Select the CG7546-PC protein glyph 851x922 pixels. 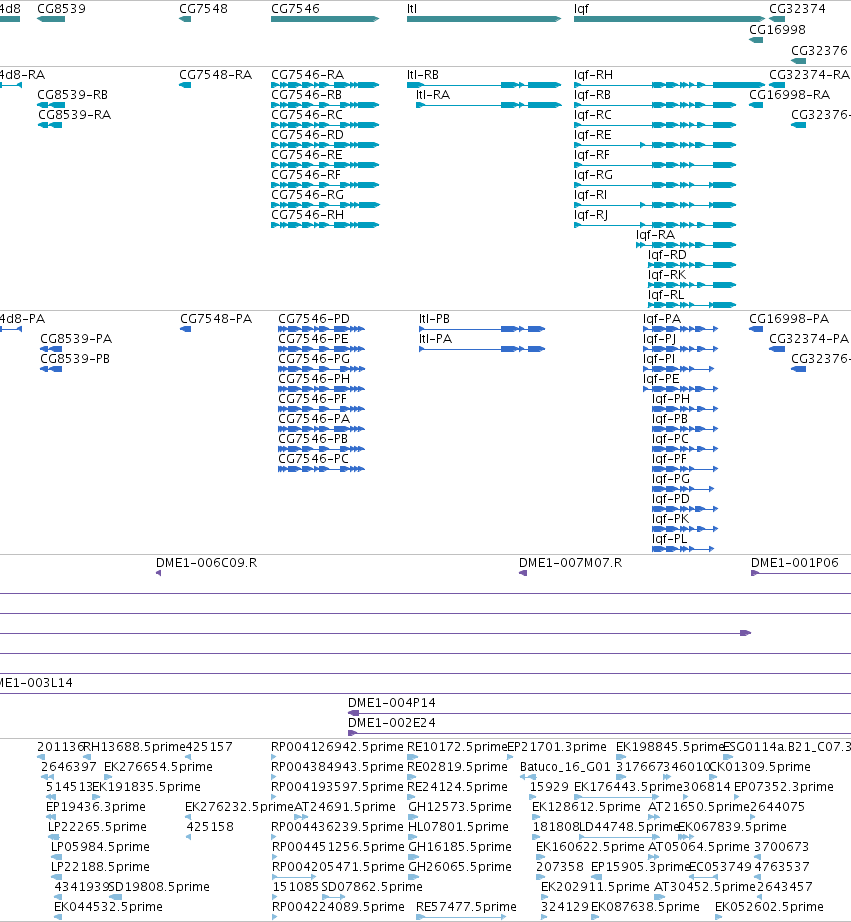(x=322, y=469)
